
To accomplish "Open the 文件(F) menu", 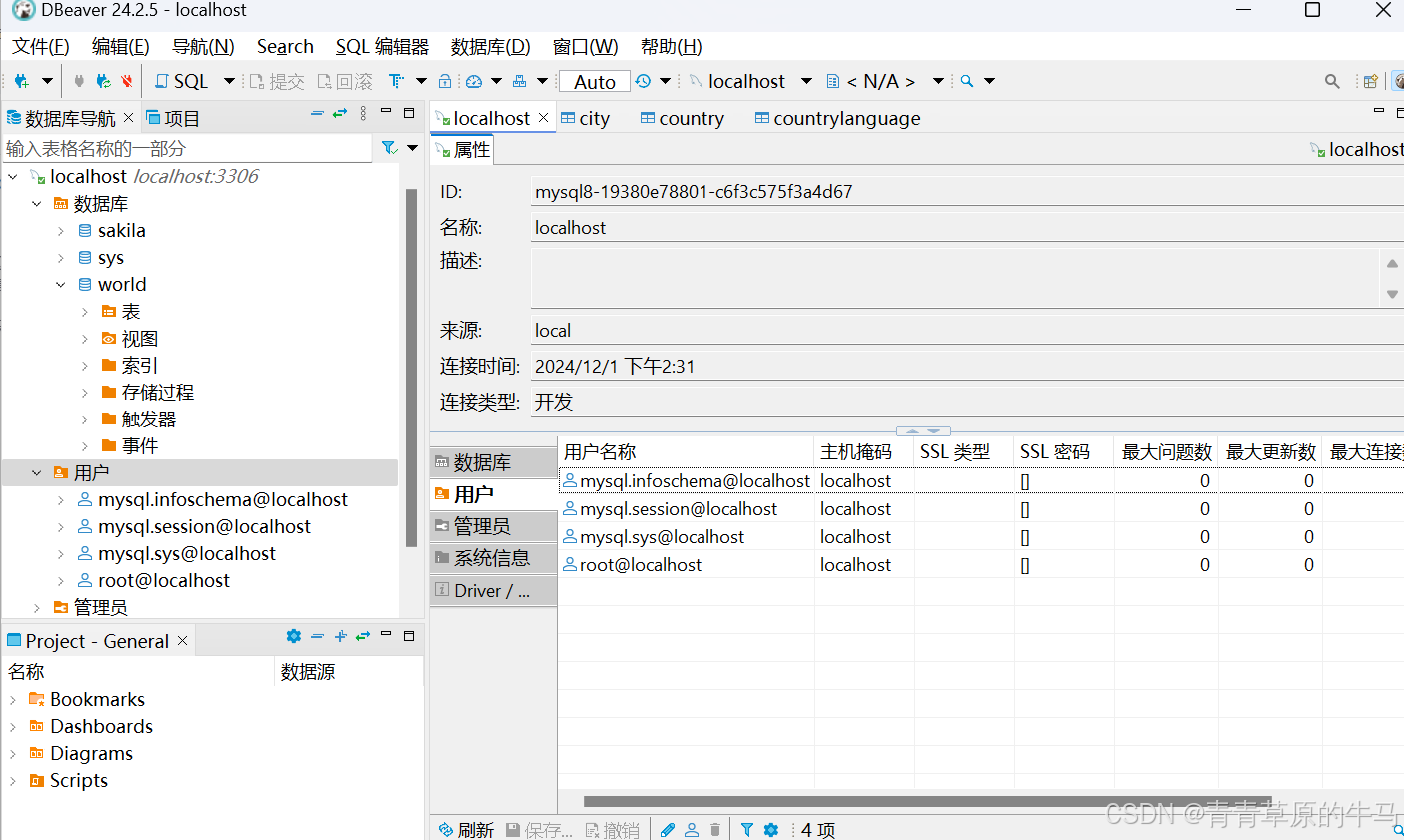I will (x=41, y=46).
